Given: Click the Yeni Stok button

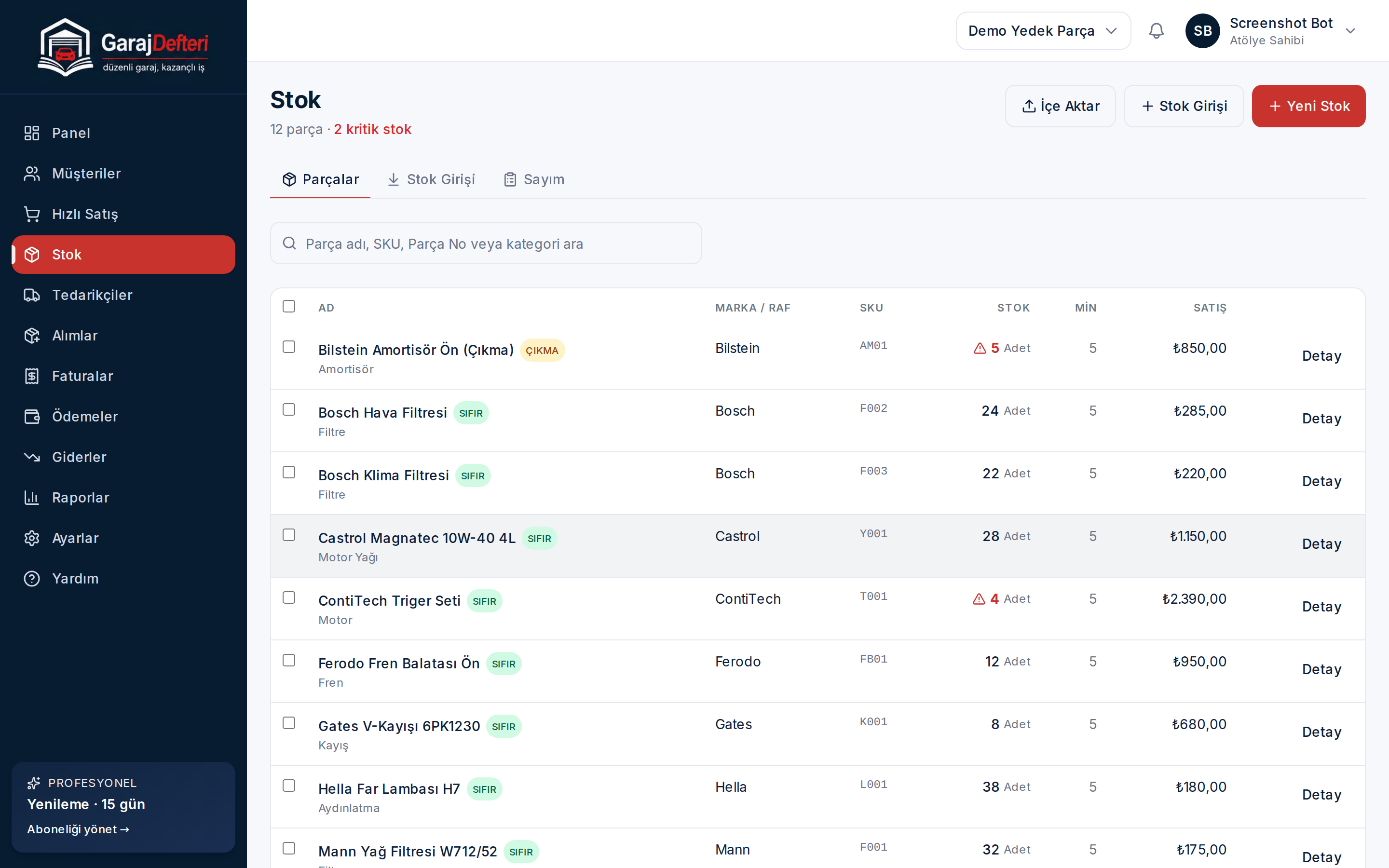Looking at the screenshot, I should pos(1308,106).
